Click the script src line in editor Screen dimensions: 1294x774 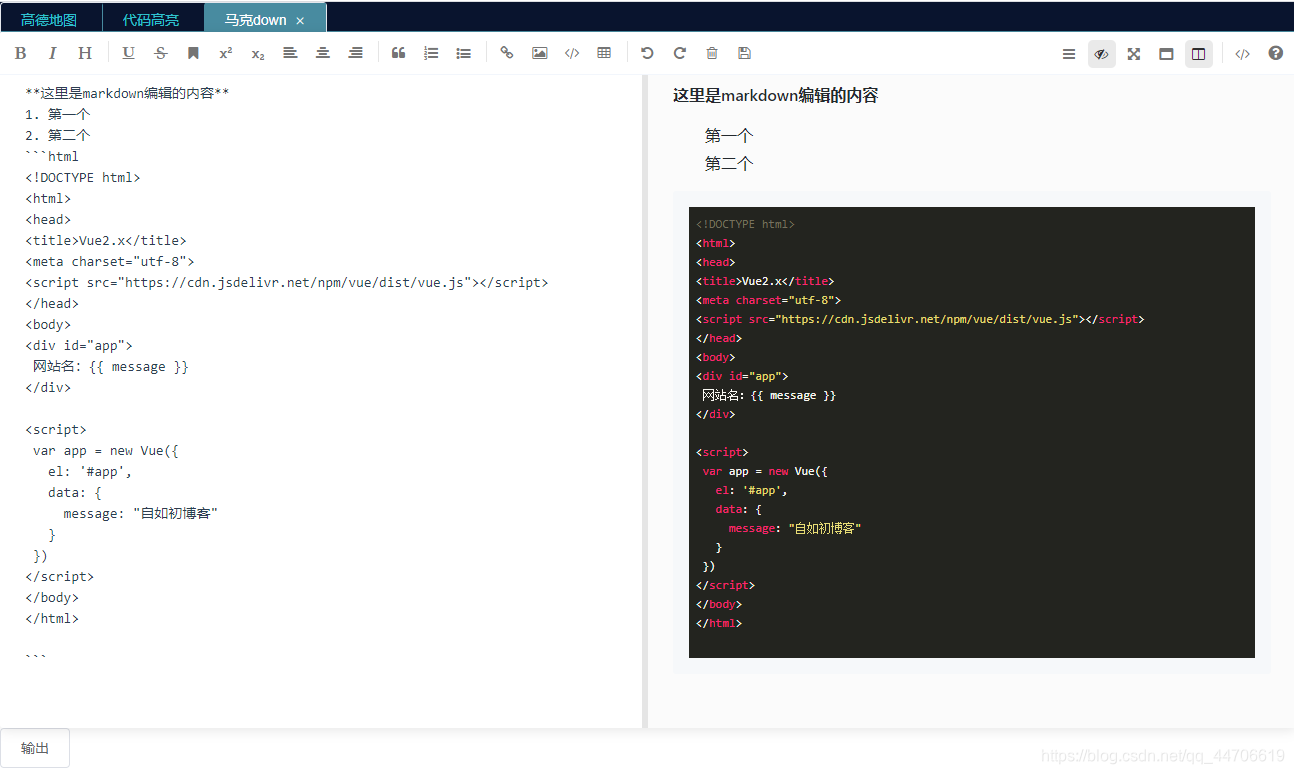(x=287, y=282)
